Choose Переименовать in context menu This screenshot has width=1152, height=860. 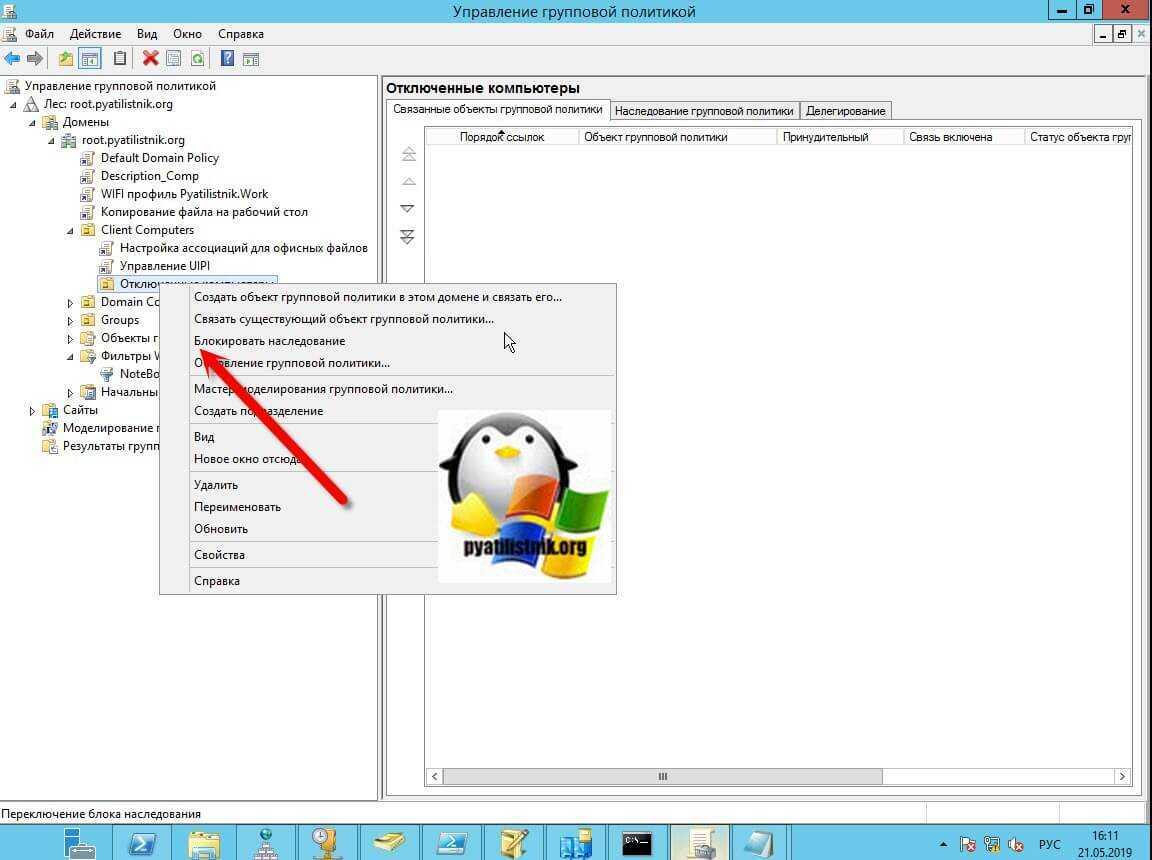point(300,507)
